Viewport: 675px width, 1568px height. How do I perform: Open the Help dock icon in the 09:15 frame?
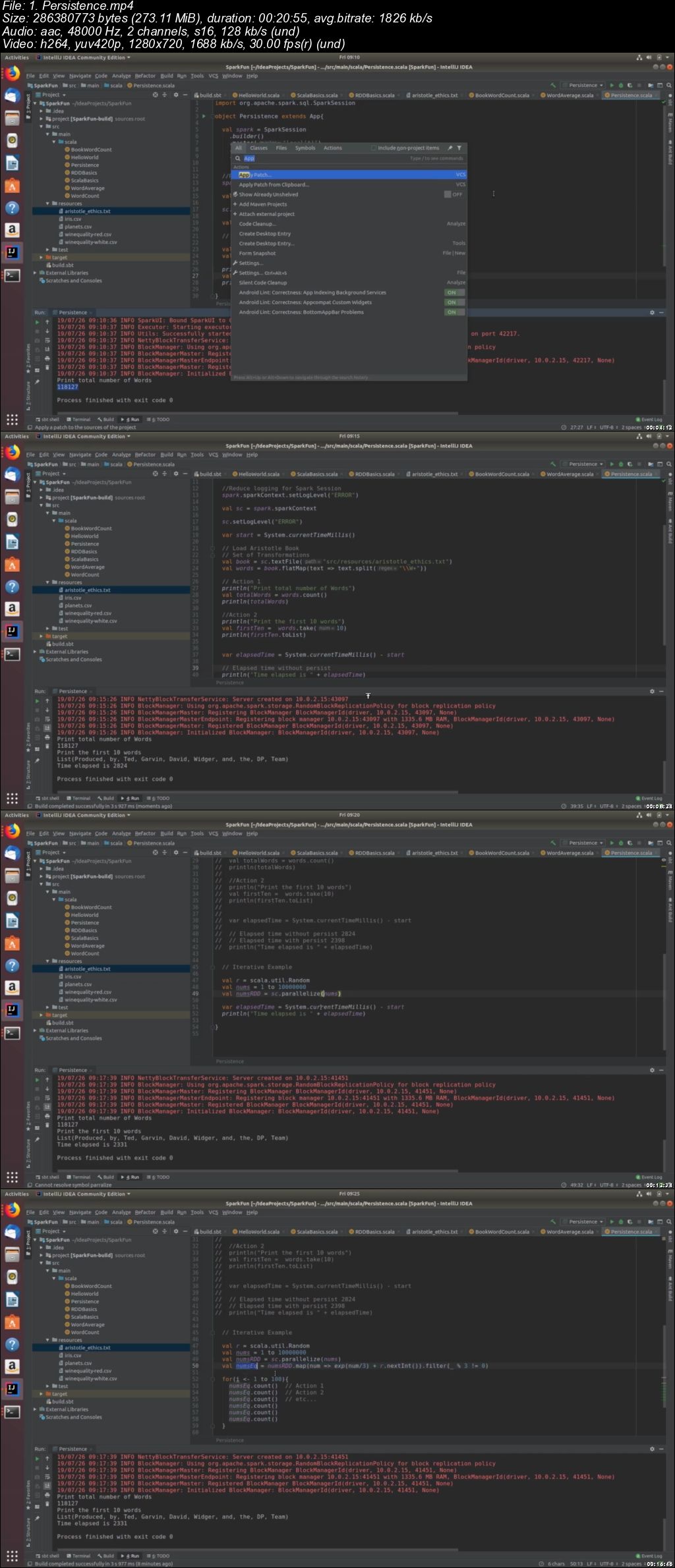click(12, 586)
